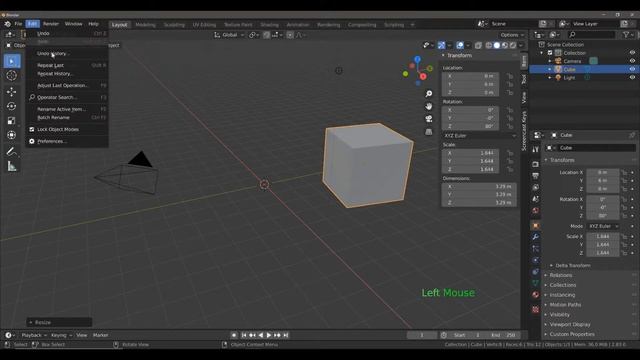The height and width of the screenshot is (360, 640).
Task: Open the Active Tool properties tab icon
Action: 536,149
